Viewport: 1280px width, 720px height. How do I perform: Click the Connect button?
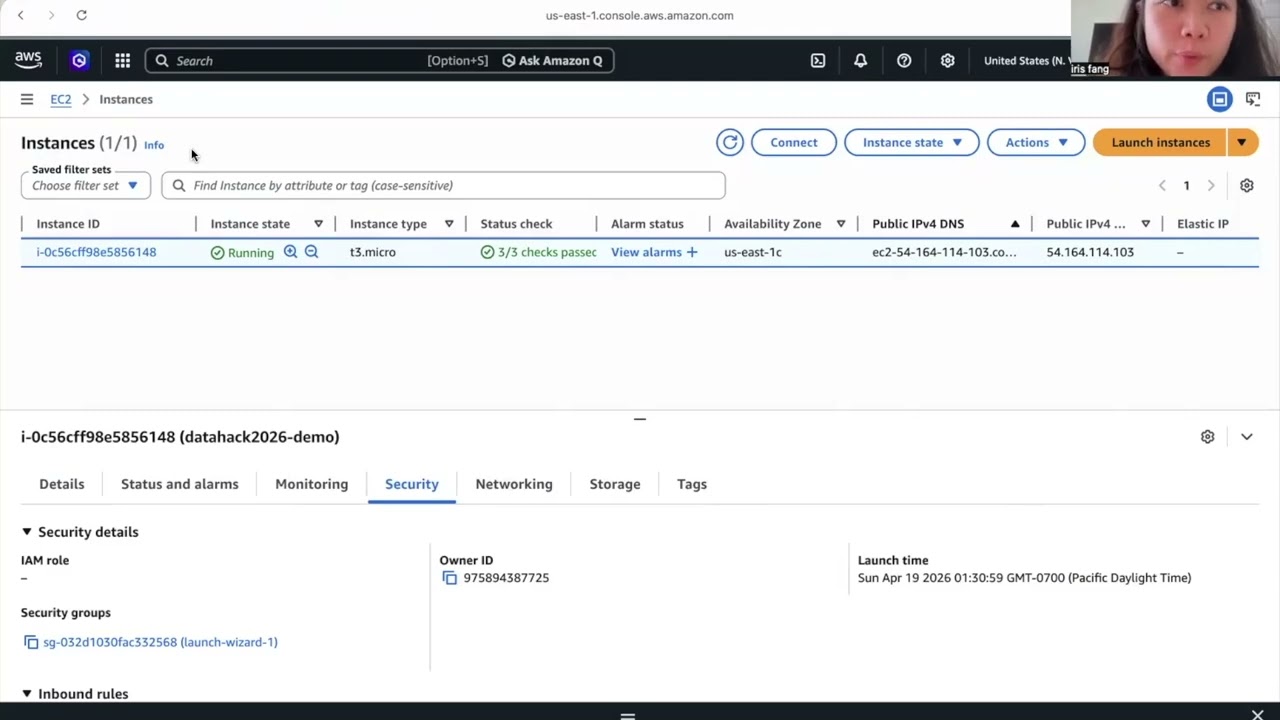point(794,142)
